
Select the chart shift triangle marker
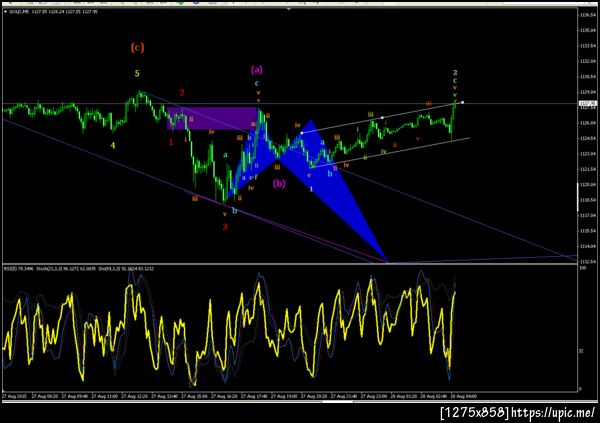(289, 8)
